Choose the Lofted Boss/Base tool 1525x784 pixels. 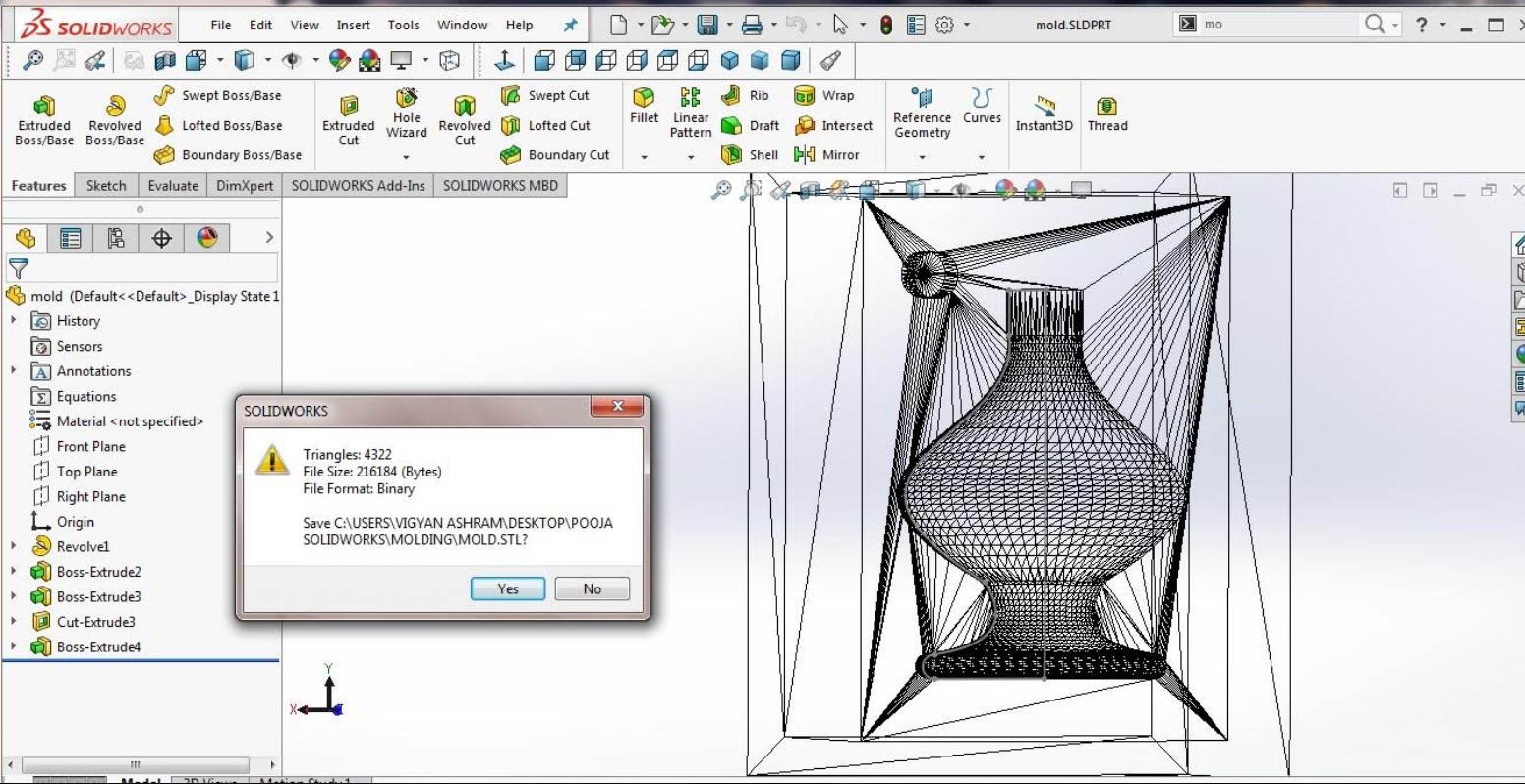219,125
